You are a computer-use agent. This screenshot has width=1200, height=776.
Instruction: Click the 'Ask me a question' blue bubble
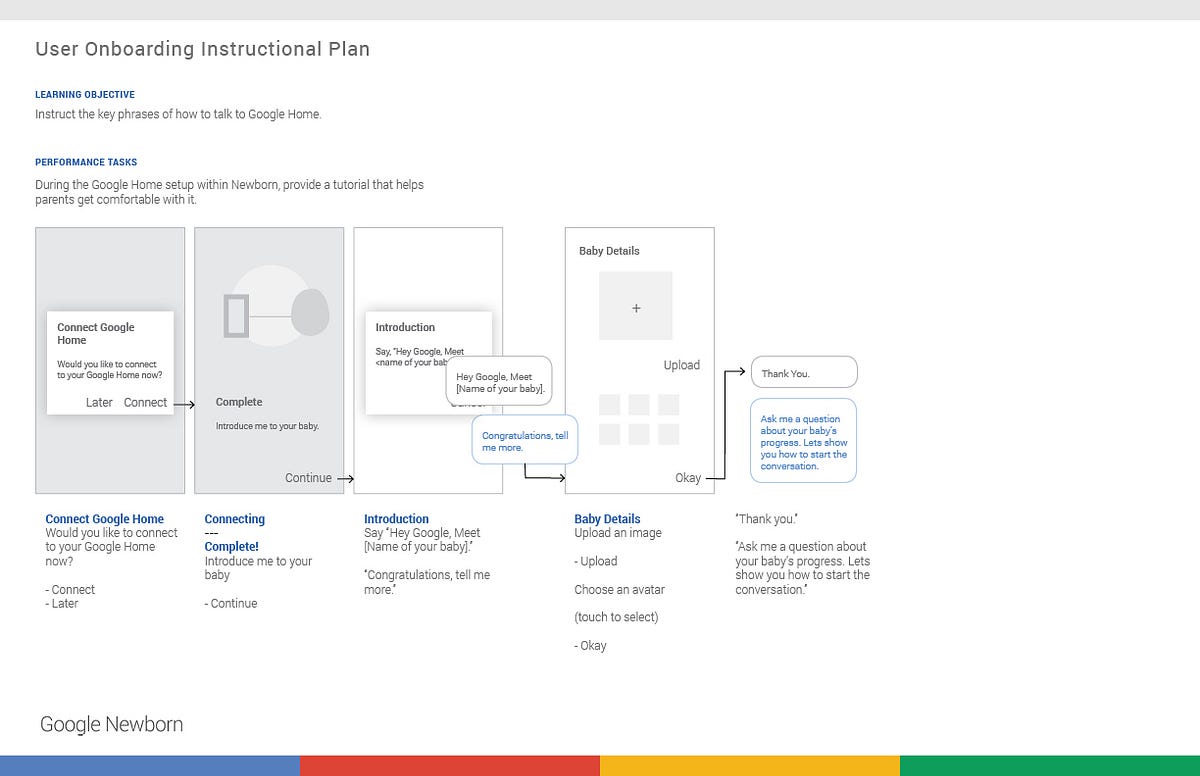[x=803, y=442]
